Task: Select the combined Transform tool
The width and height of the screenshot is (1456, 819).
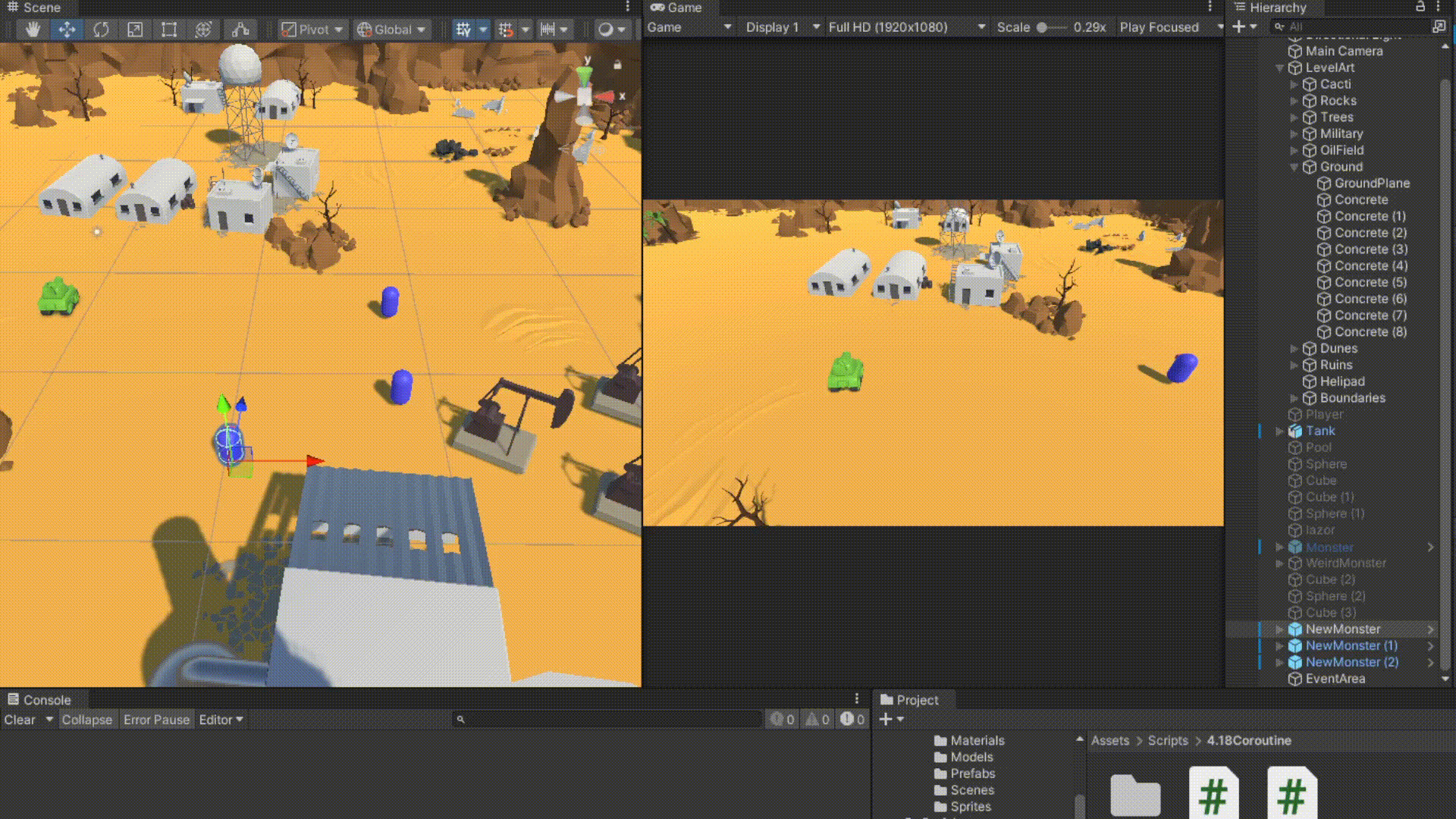Action: 203,30
